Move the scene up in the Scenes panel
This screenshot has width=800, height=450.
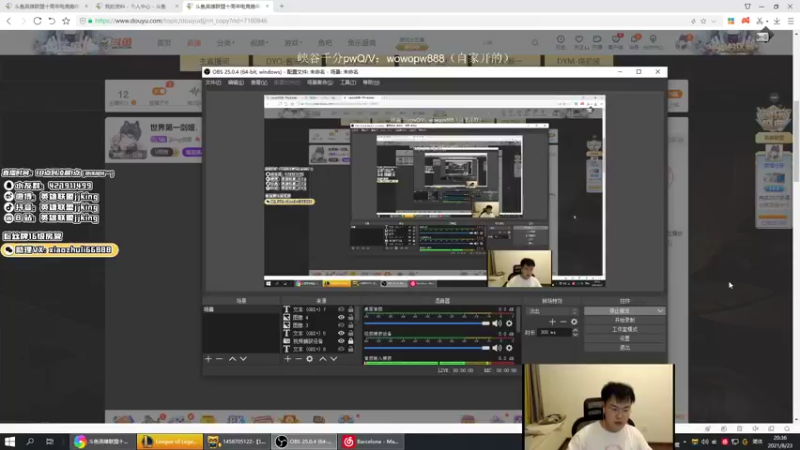coord(232,359)
